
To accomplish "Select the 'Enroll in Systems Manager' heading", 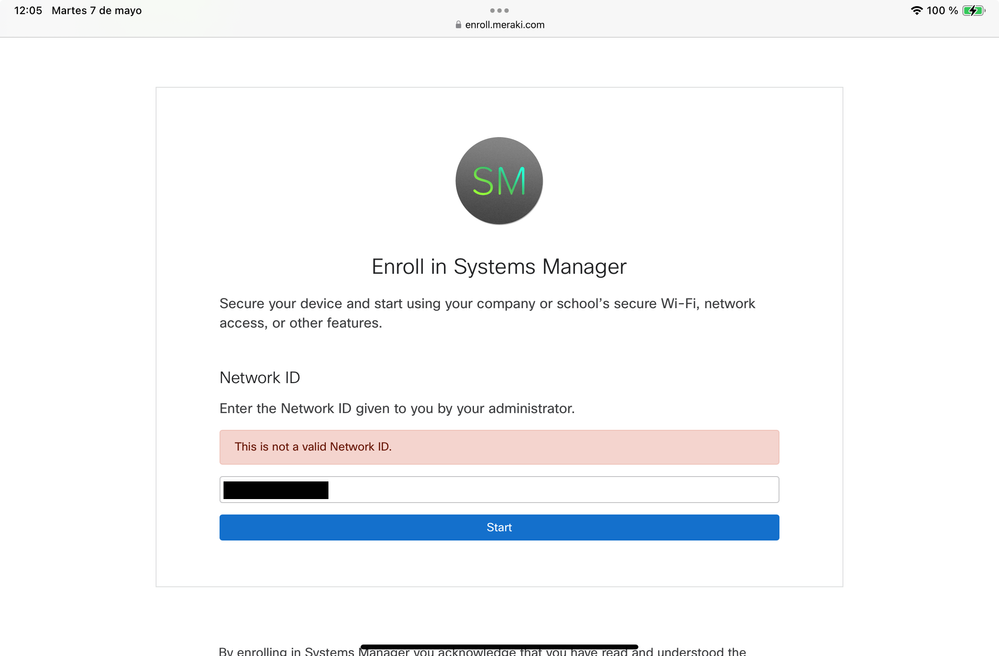I will pyautogui.click(x=499, y=266).
